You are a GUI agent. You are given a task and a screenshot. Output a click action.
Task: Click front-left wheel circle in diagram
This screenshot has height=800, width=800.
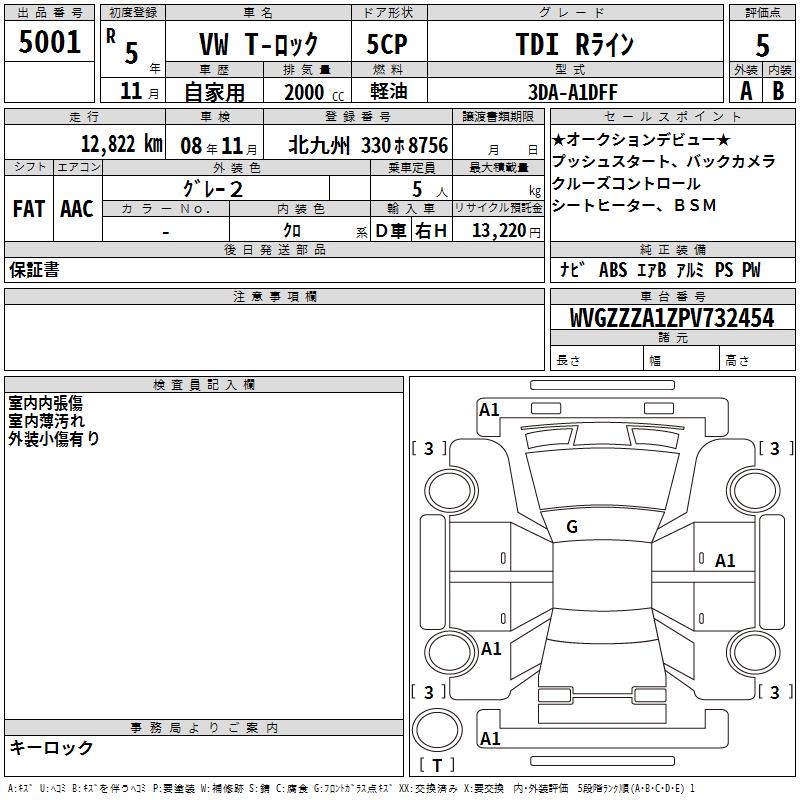pyautogui.click(x=451, y=491)
